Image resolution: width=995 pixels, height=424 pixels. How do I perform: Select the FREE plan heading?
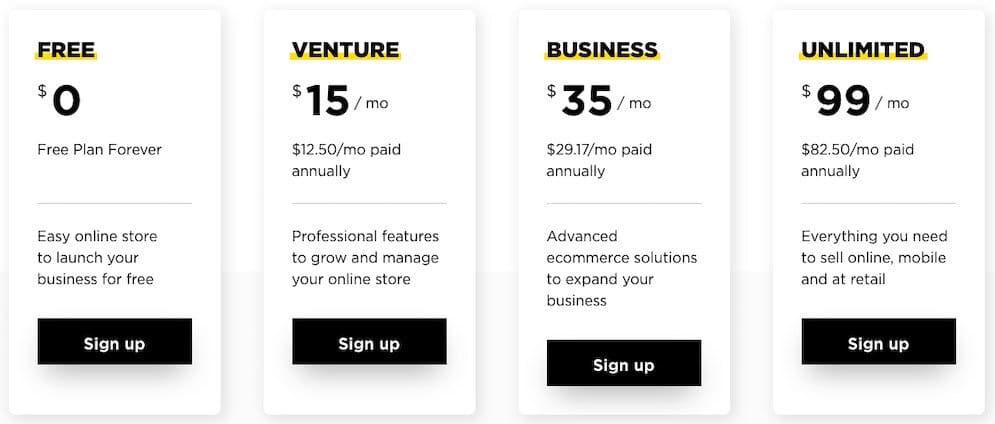pos(66,50)
